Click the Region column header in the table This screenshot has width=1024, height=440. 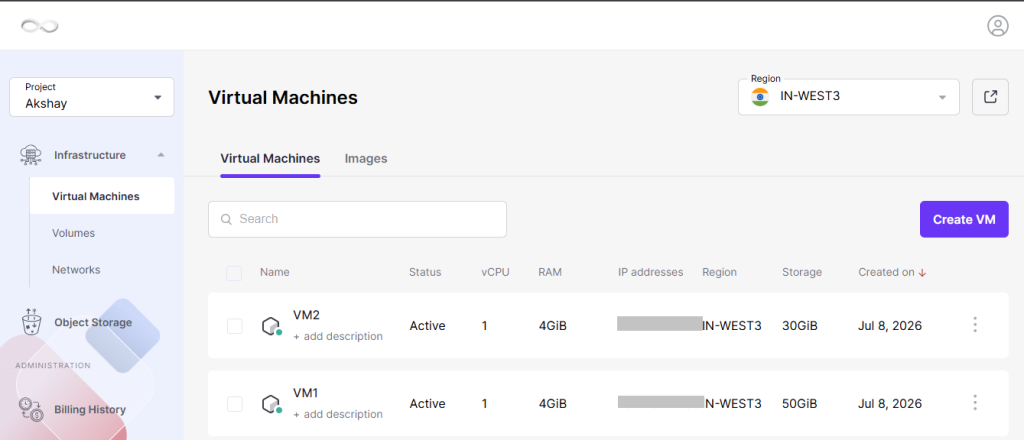point(719,273)
